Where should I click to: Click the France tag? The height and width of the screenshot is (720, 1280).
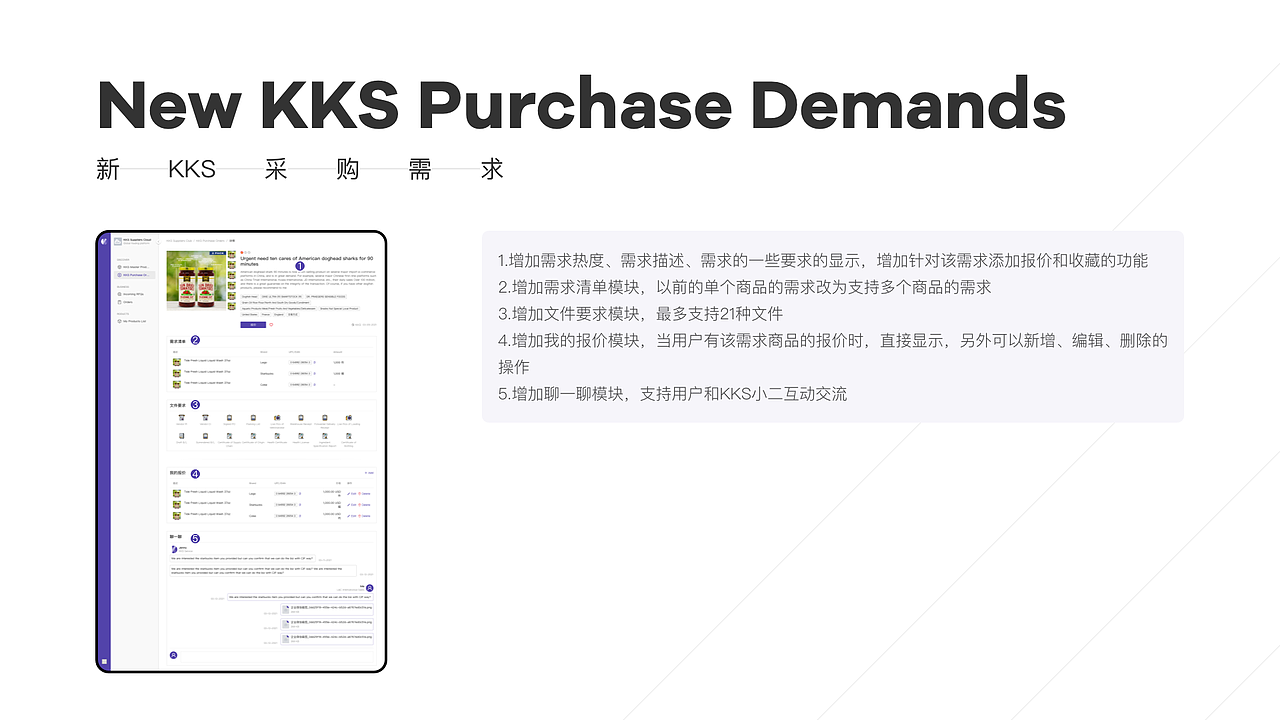pos(266,314)
